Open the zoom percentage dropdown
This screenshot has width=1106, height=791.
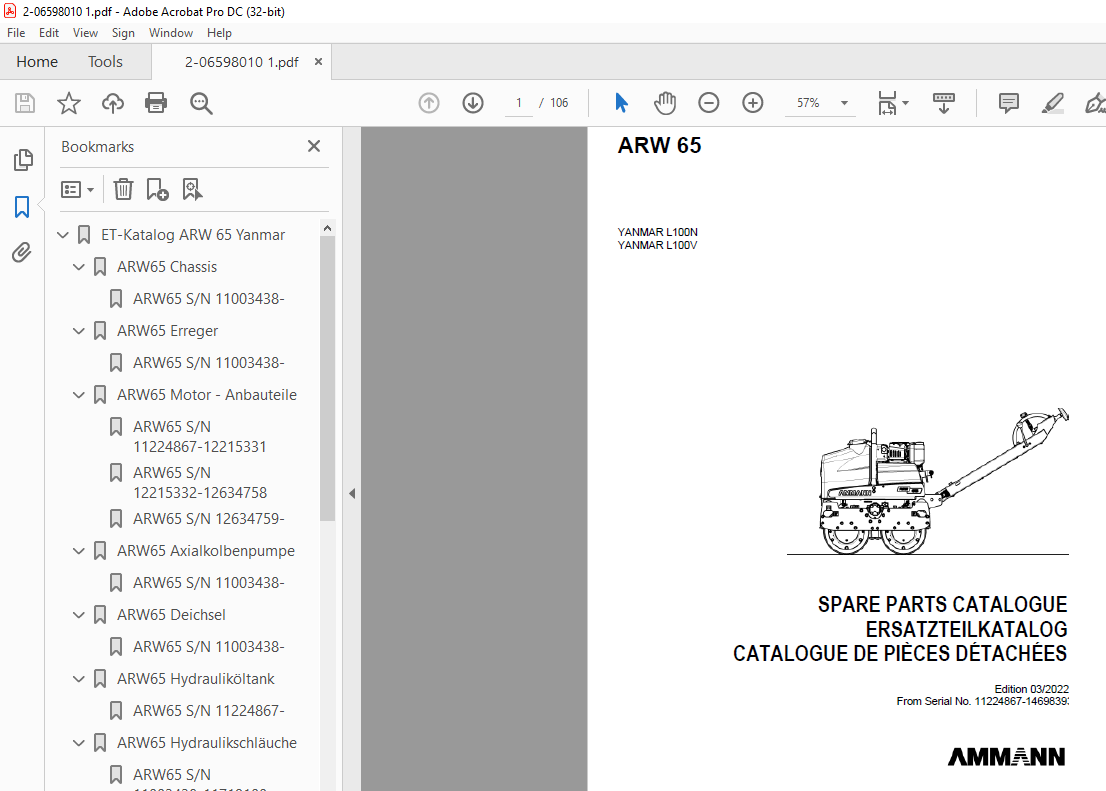(x=844, y=103)
